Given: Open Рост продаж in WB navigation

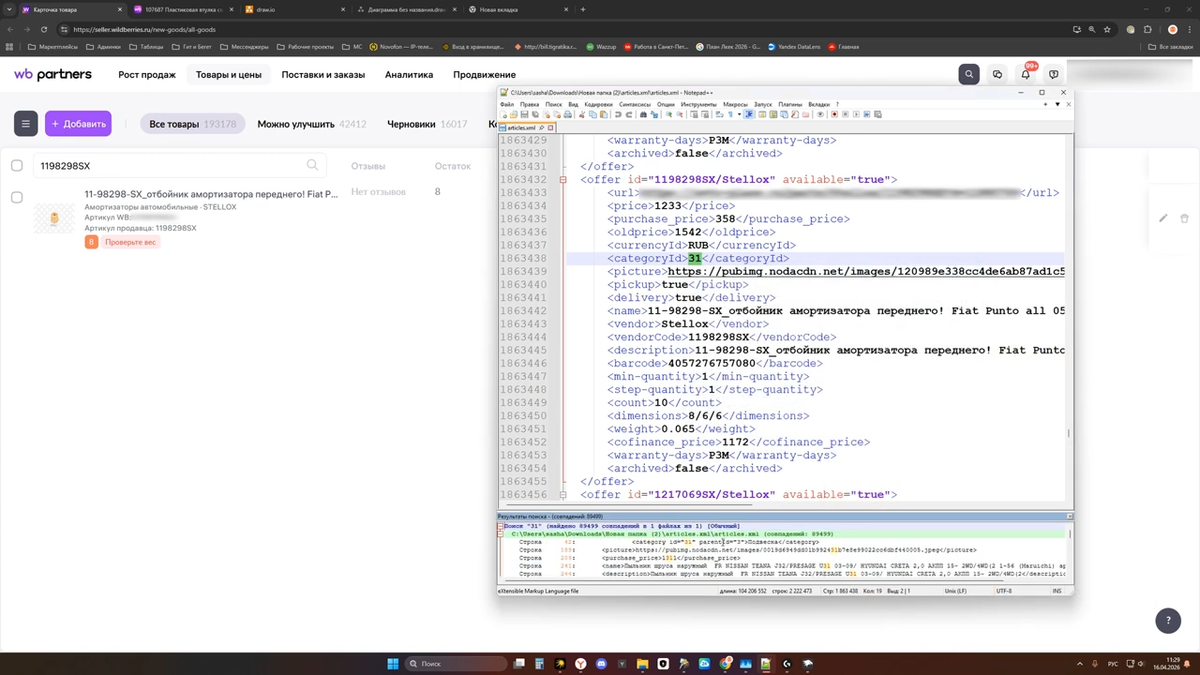Looking at the screenshot, I should [x=147, y=75].
